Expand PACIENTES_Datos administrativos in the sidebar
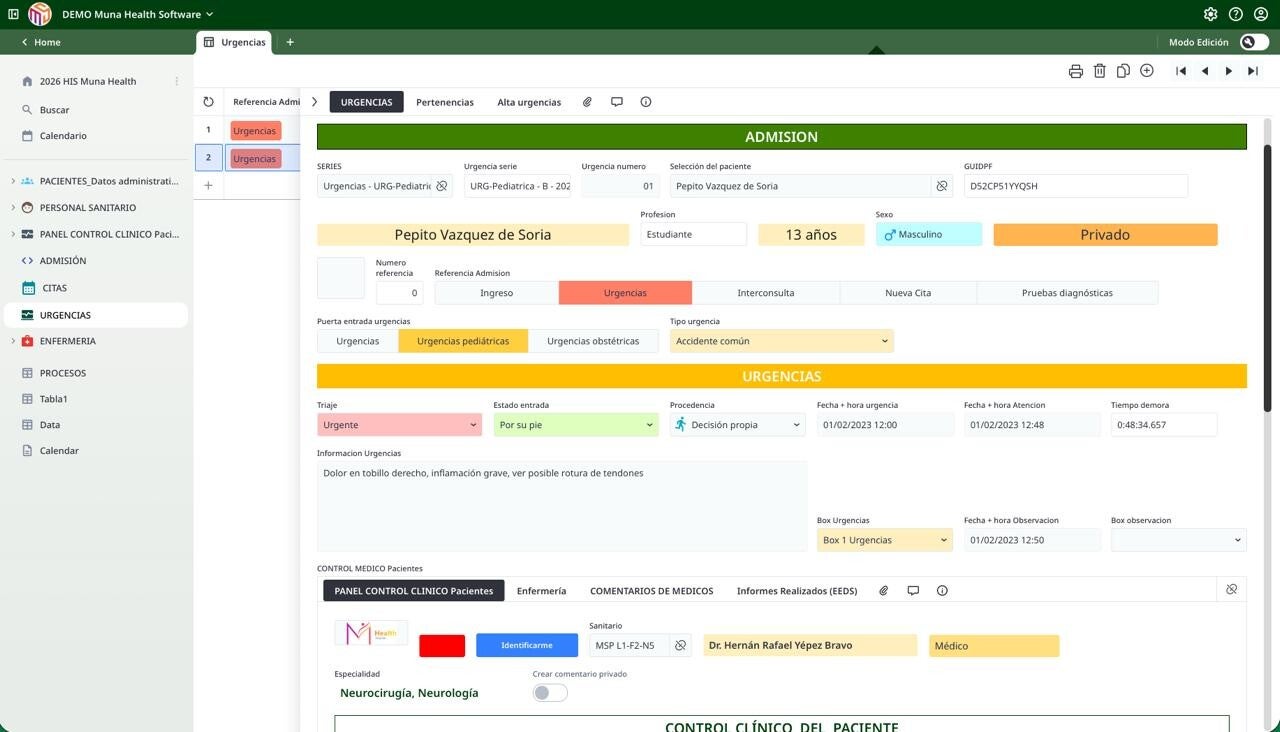This screenshot has width=1280, height=732. tap(13, 181)
